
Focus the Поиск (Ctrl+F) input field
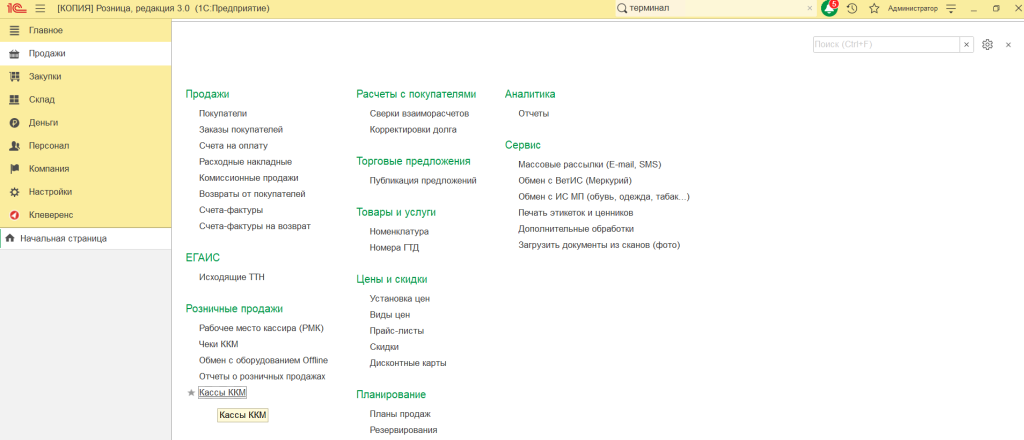[x=886, y=44]
